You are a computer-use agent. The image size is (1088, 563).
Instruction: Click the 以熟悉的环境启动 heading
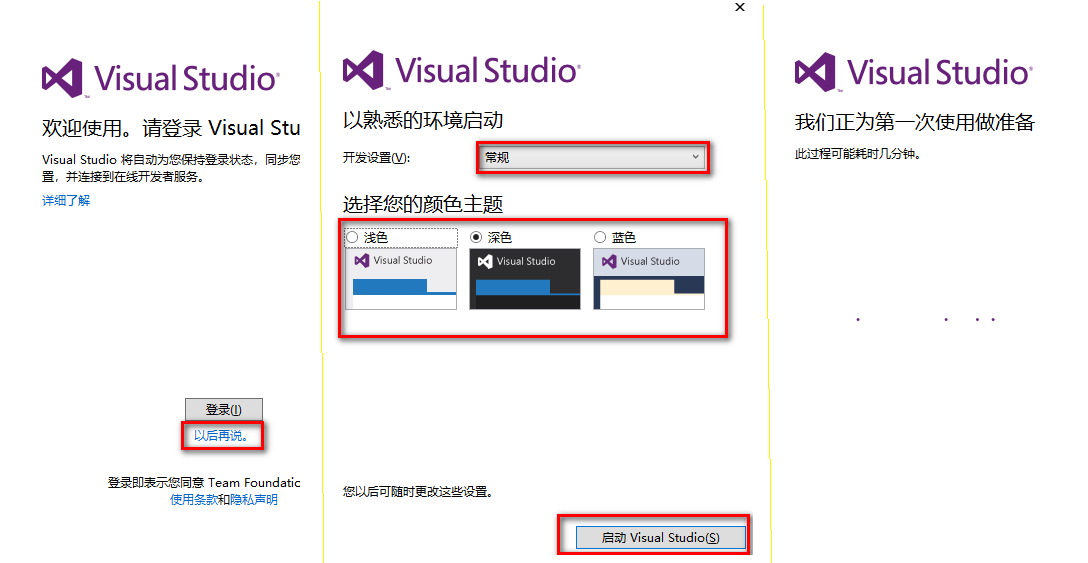(x=423, y=121)
